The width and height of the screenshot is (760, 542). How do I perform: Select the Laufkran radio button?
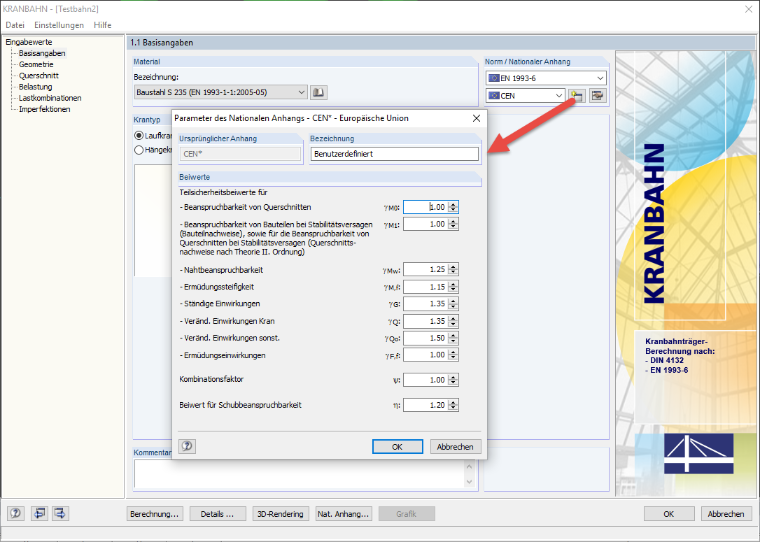[139, 136]
